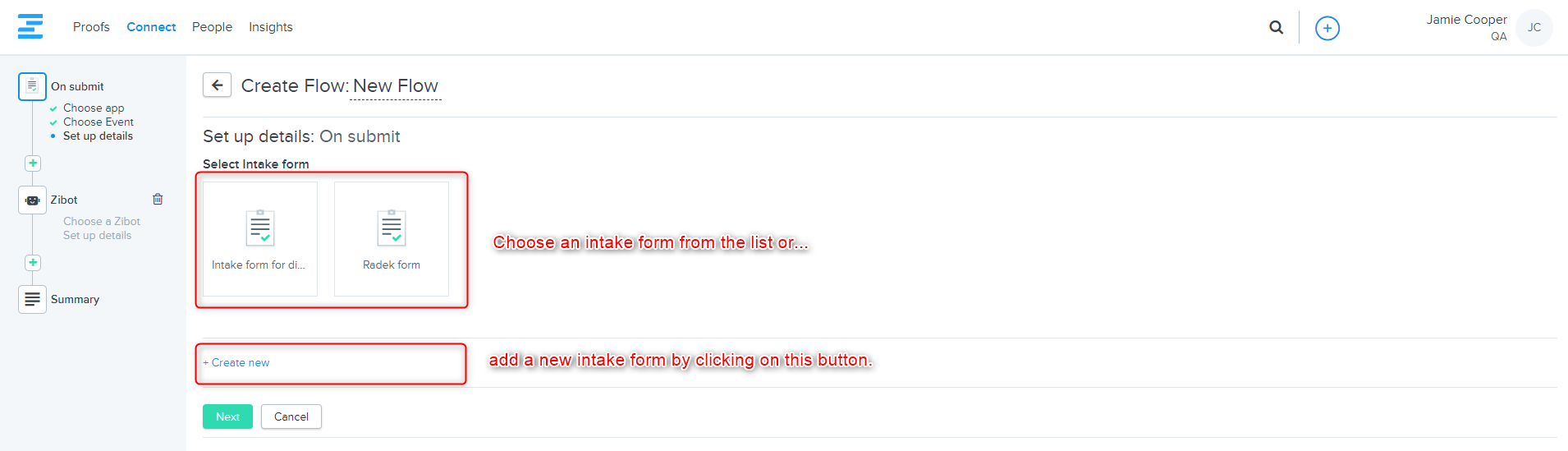Select the Zibot robot icon

point(32,200)
